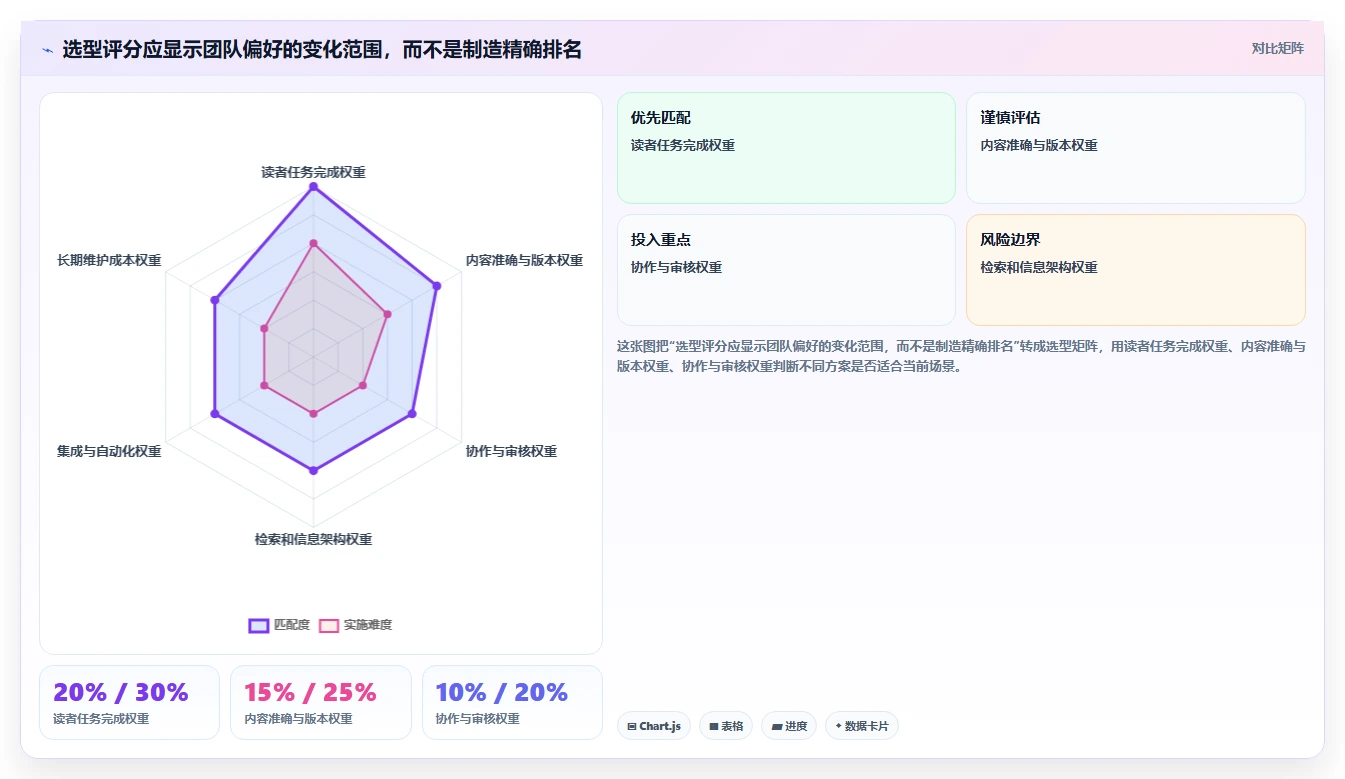Toggle the 实施难度 legend entry
Image resolution: width=1345 pixels, height=779 pixels.
pyautogui.click(x=355, y=625)
